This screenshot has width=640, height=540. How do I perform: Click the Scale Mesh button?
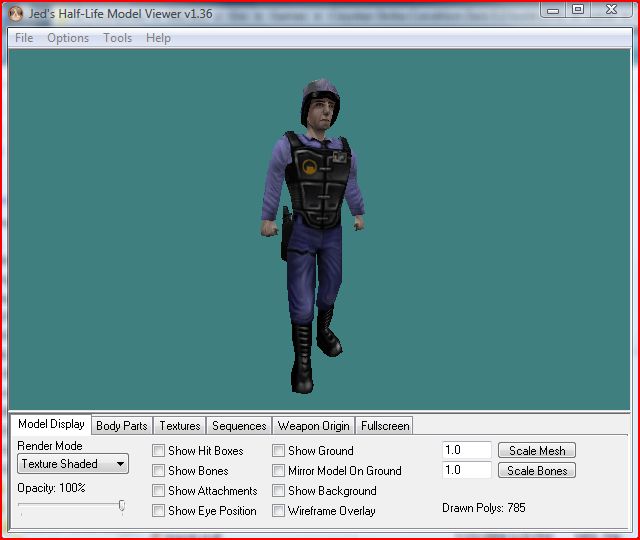537,450
